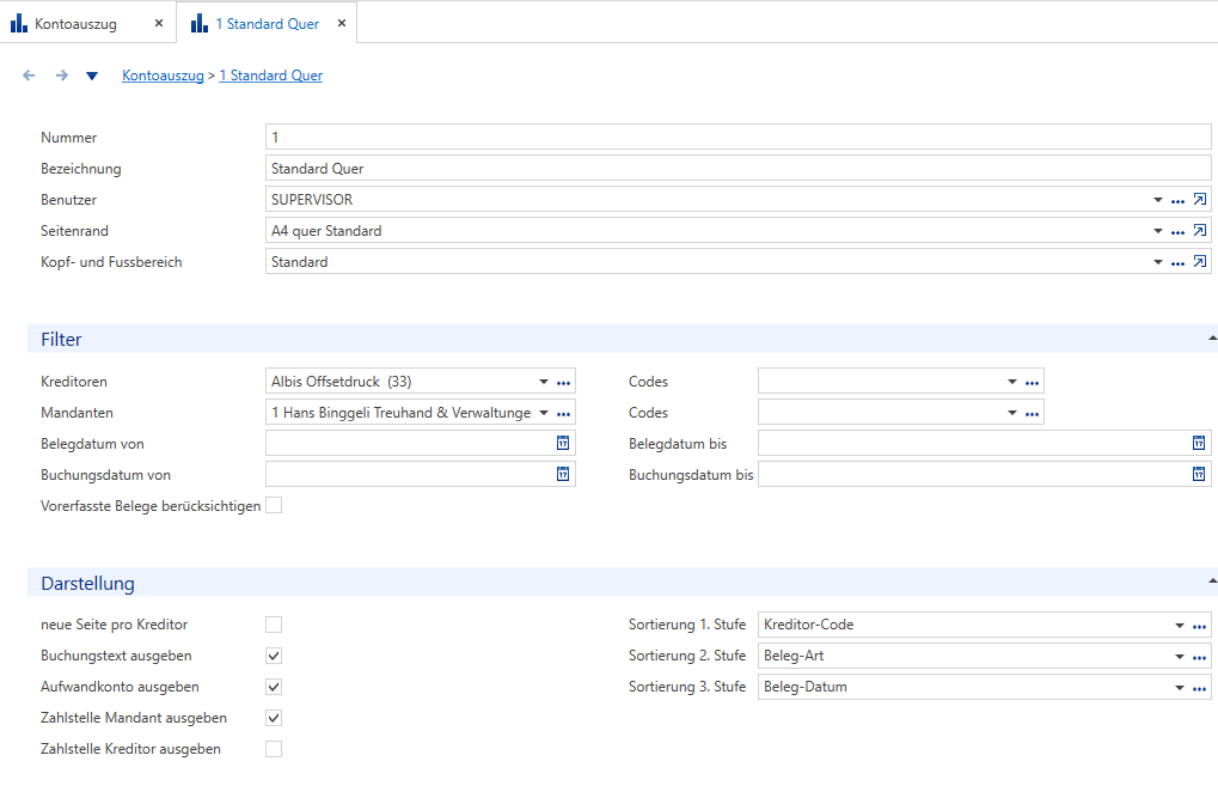This screenshot has height=786, width=1218.
Task: Enable Zahlstelle Kreditor ausgeben checkbox
Action: [274, 749]
